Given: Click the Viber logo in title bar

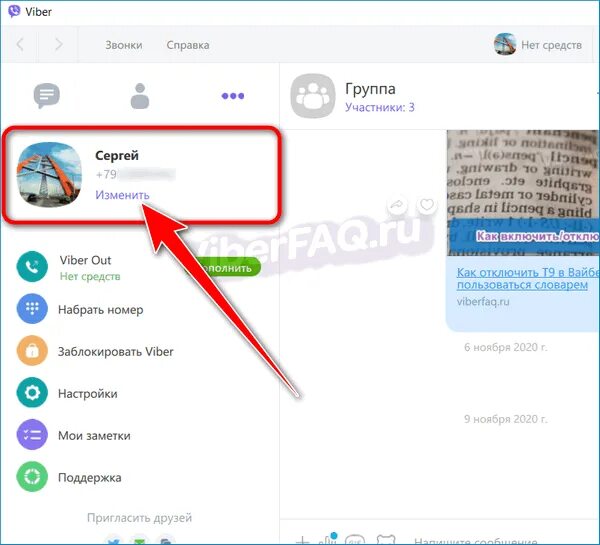Looking at the screenshot, I should [x=14, y=11].
